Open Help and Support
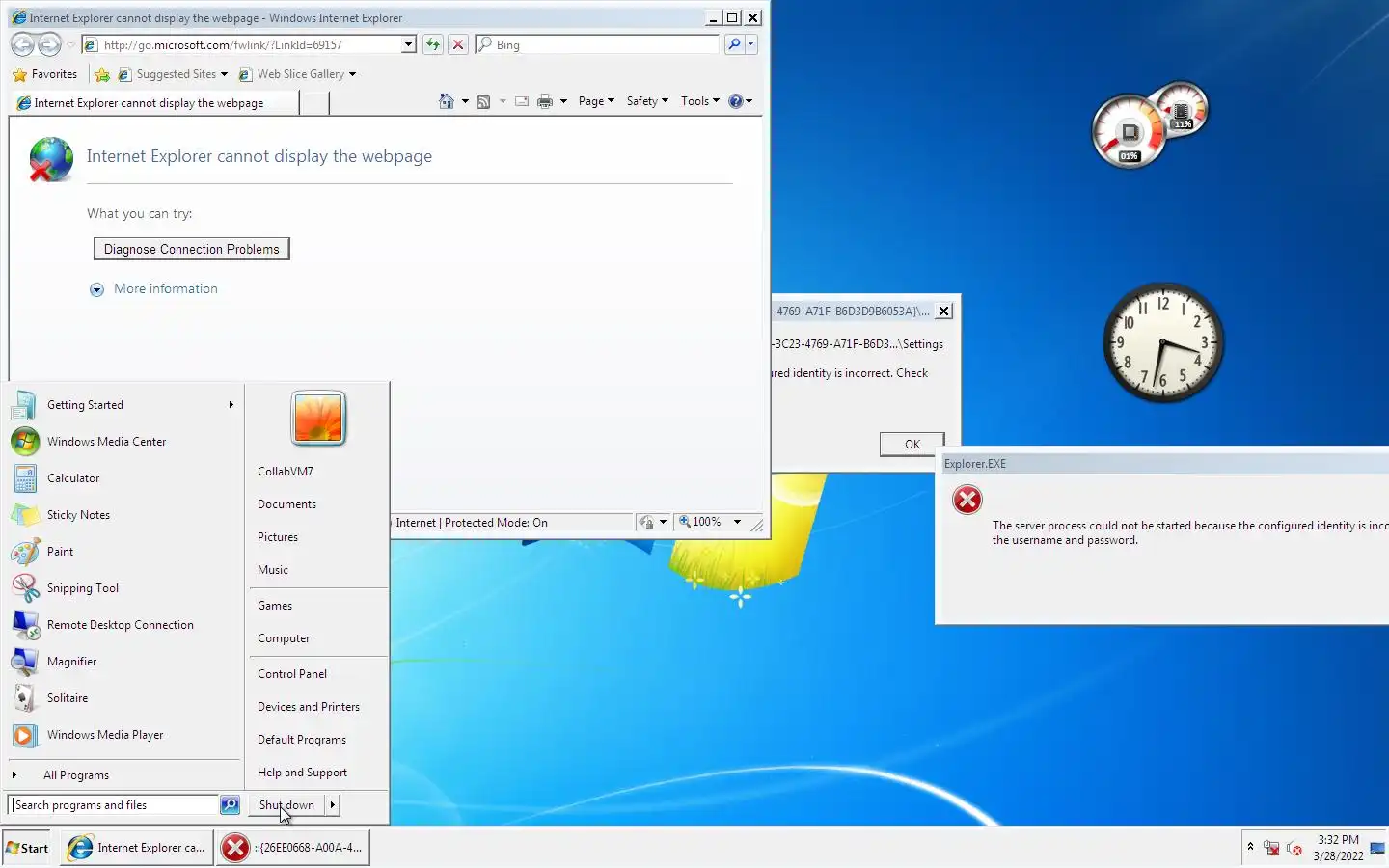Viewport: 1389px width, 868px height. coord(302,773)
